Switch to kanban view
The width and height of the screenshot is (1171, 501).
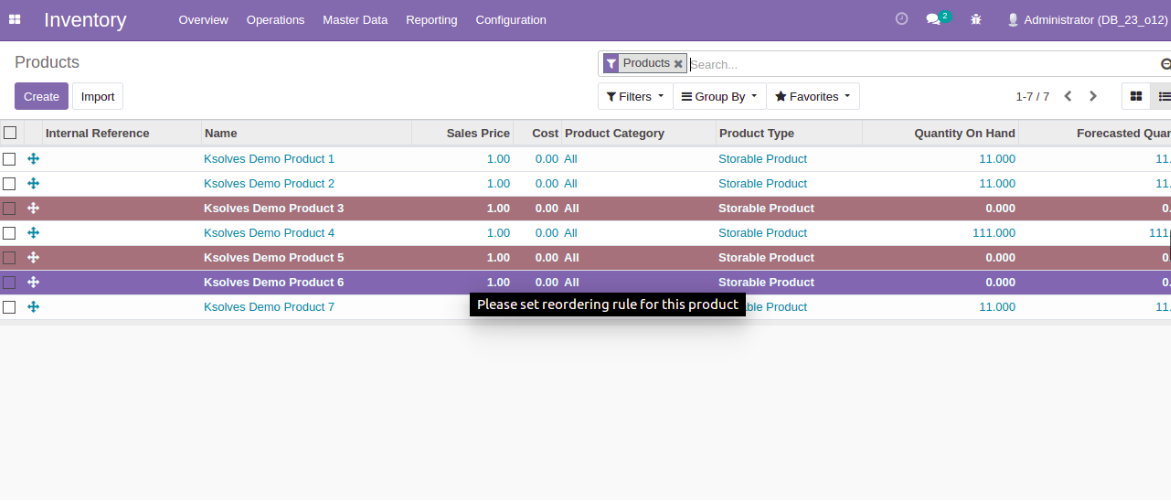pyautogui.click(x=1136, y=96)
